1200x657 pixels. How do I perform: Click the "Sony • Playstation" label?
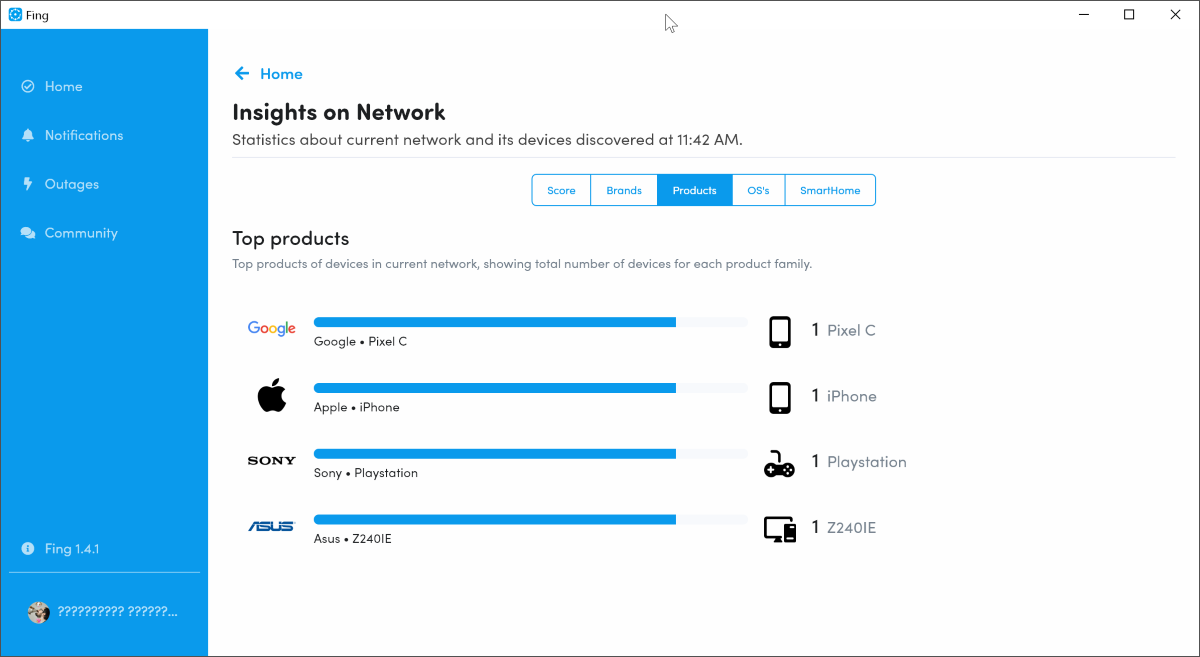click(366, 474)
